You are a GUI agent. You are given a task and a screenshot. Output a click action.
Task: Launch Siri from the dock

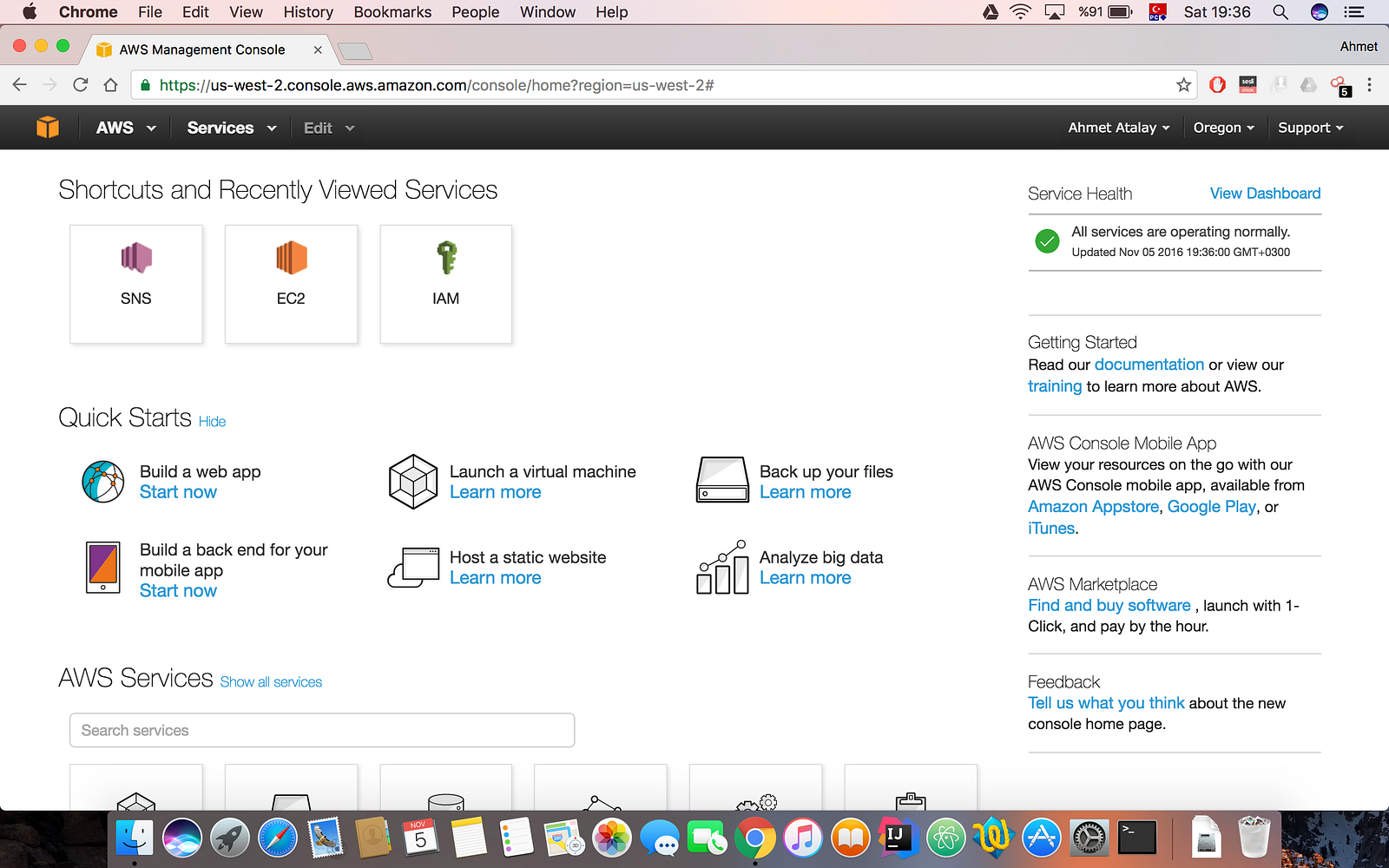tap(182, 838)
